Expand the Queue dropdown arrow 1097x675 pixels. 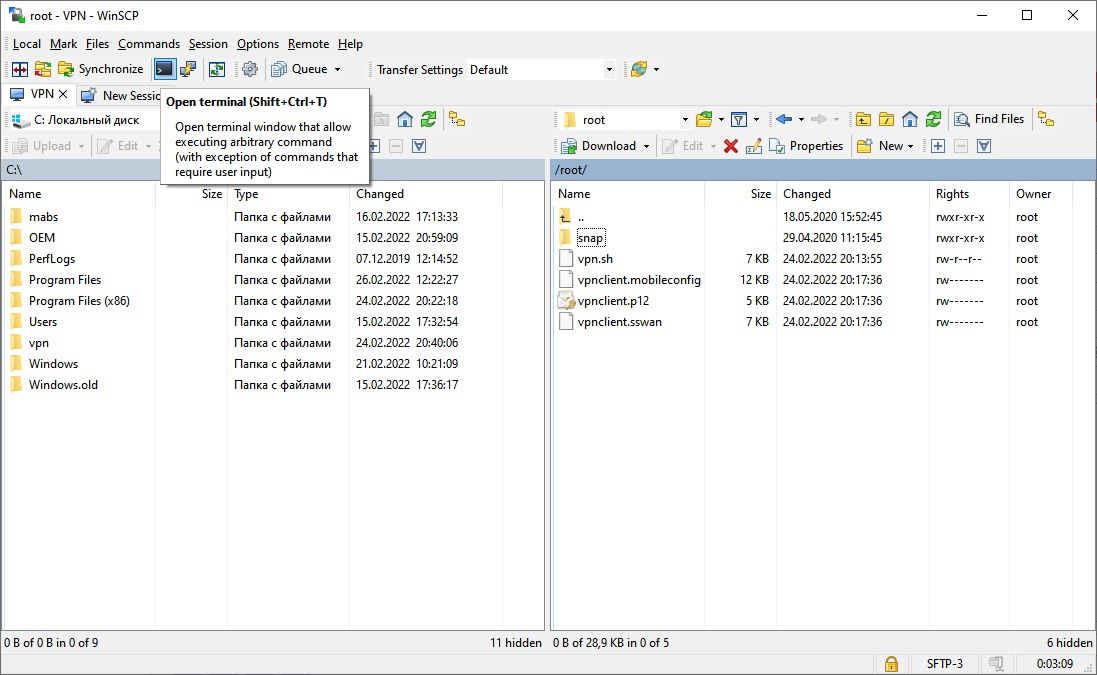pos(337,69)
